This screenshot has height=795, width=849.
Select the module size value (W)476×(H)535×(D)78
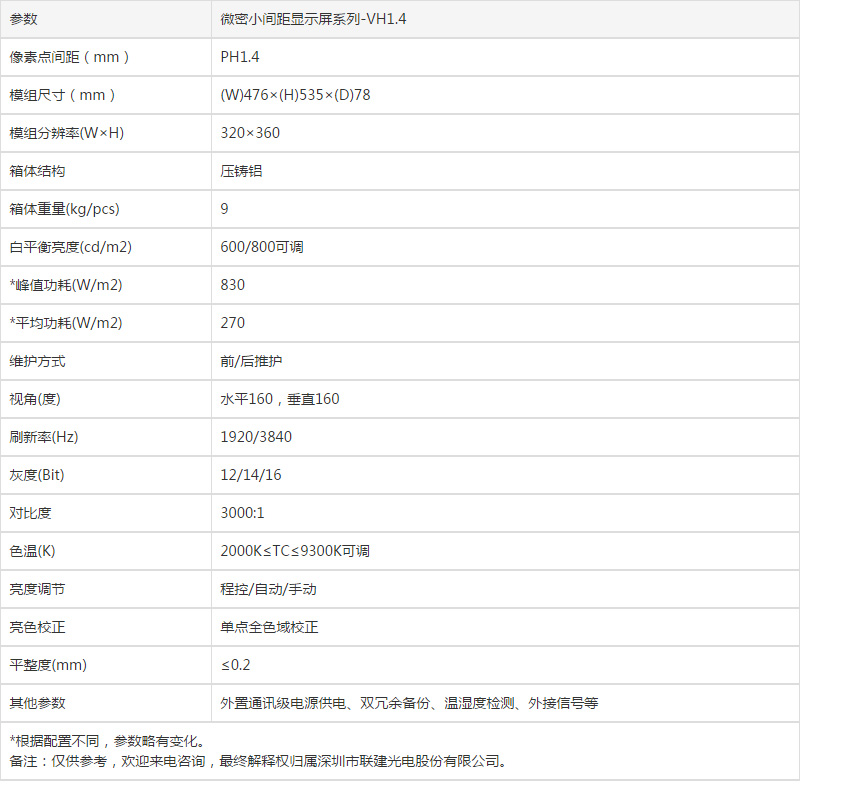296,95
